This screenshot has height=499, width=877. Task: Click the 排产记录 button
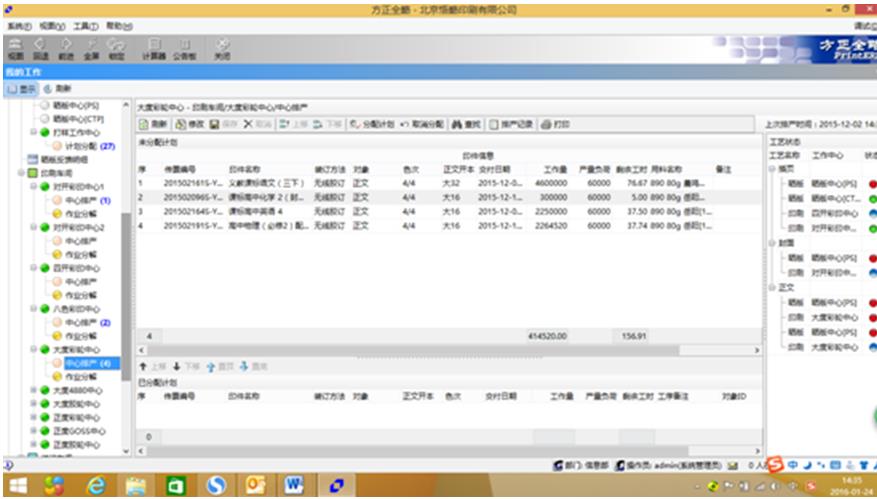511,124
